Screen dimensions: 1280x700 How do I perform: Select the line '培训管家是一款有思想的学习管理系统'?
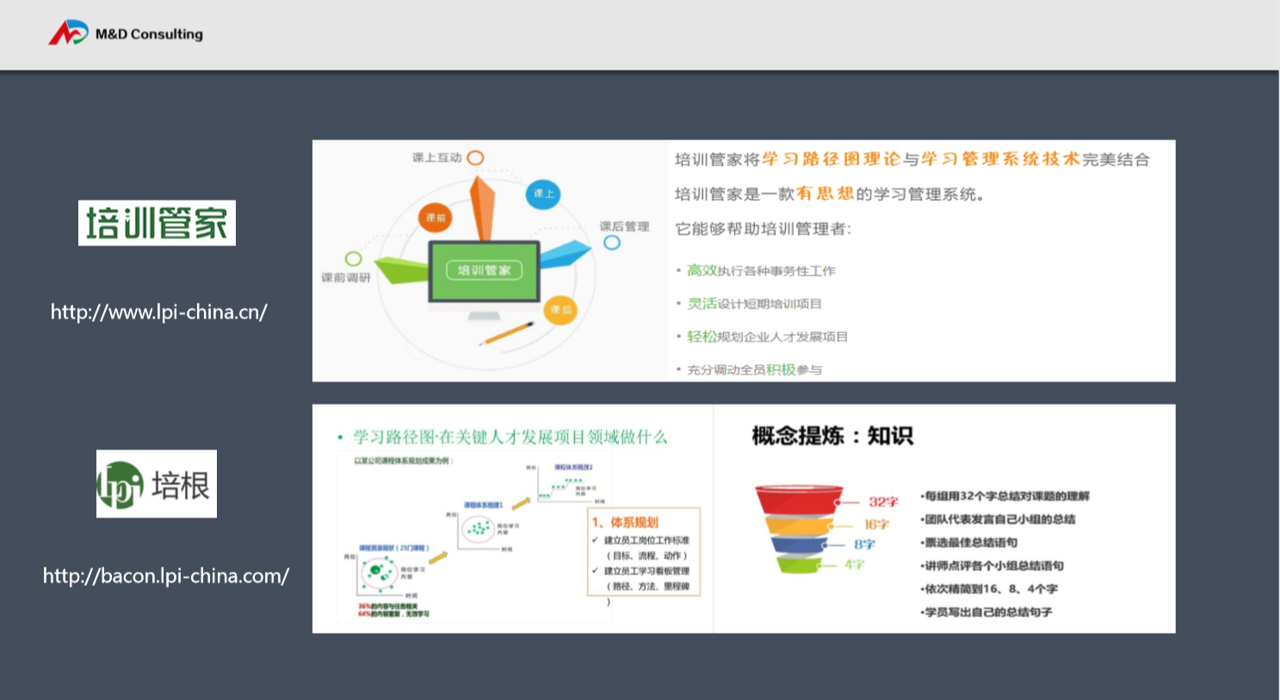(x=830, y=194)
